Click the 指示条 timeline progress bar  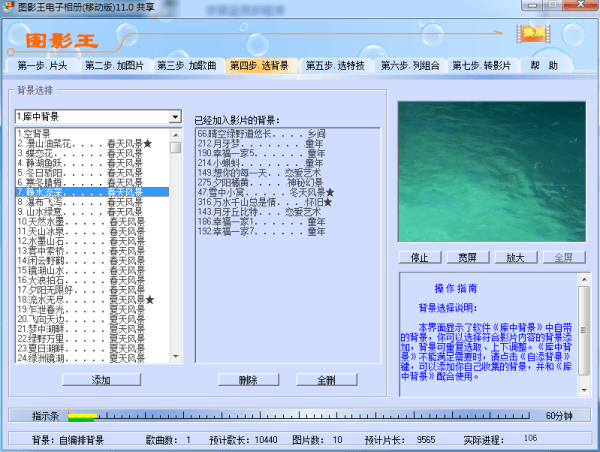click(300, 414)
